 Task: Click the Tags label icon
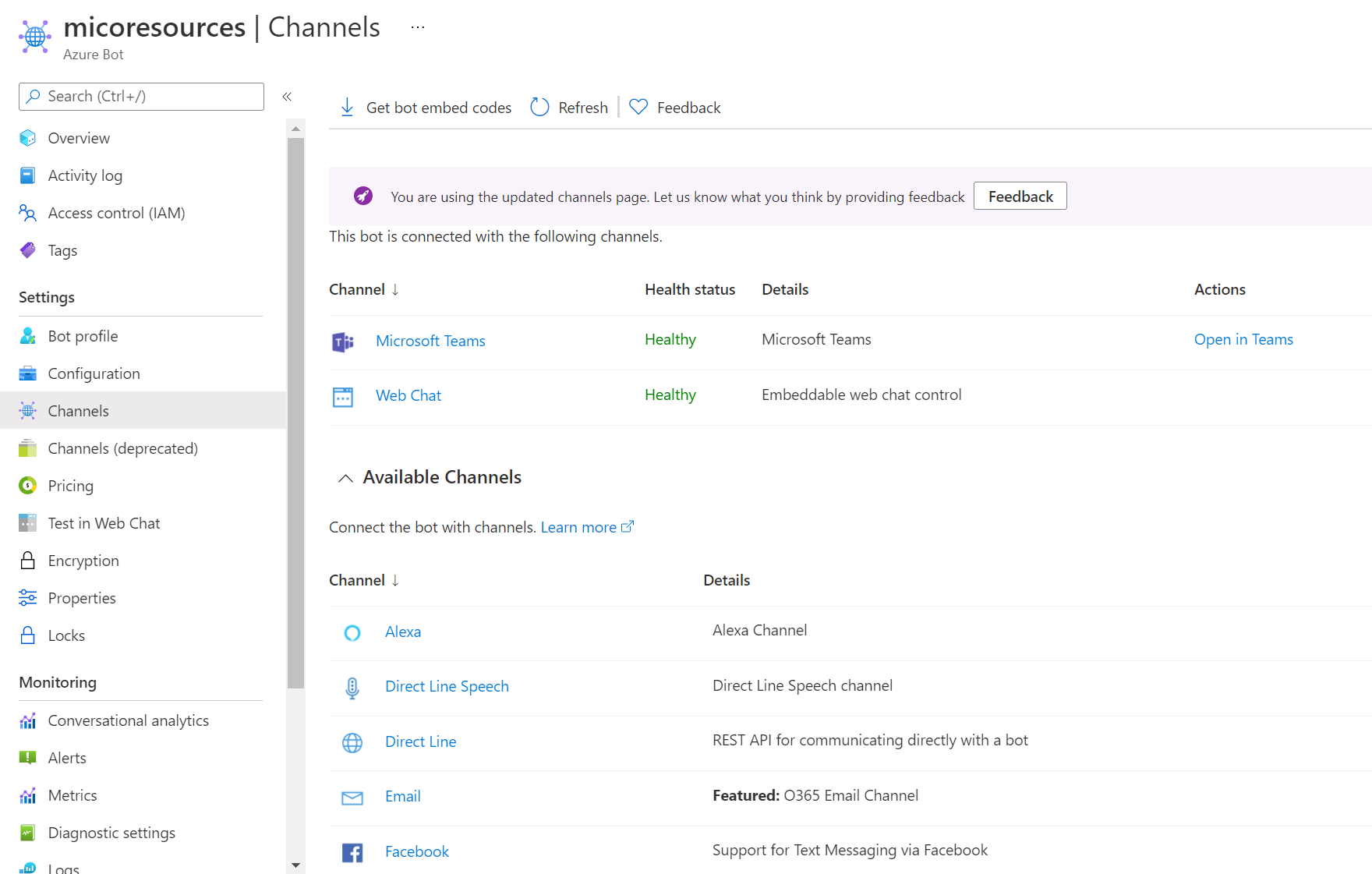tap(28, 250)
